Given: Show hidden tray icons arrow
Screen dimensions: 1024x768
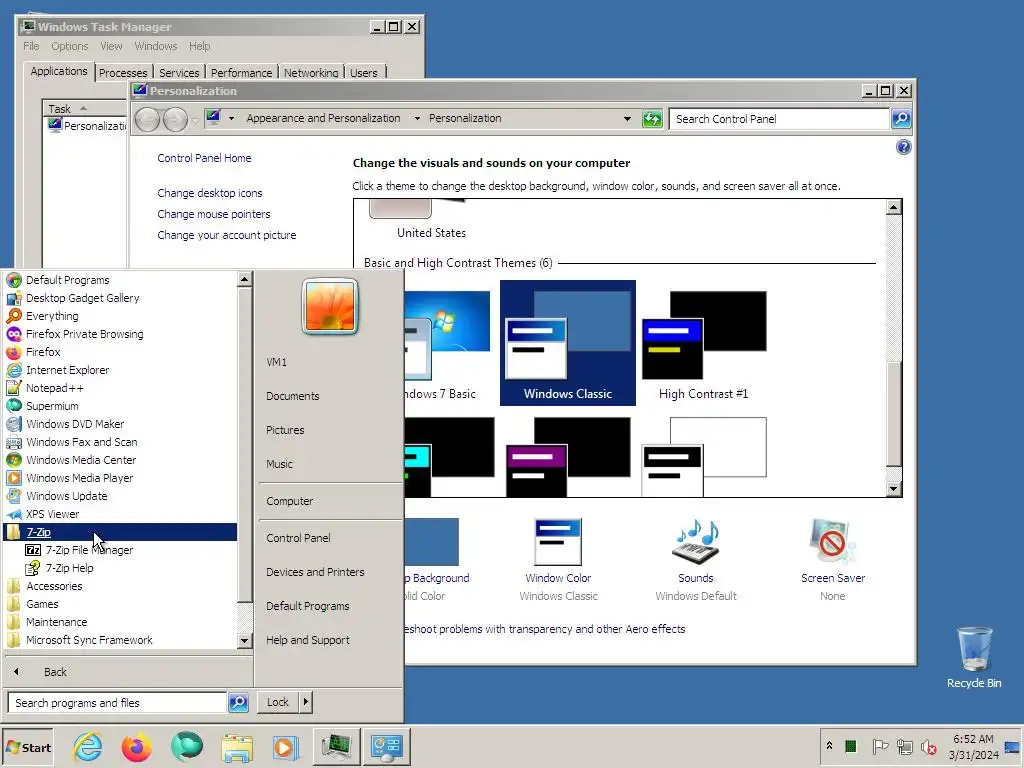Looking at the screenshot, I should coord(829,745).
